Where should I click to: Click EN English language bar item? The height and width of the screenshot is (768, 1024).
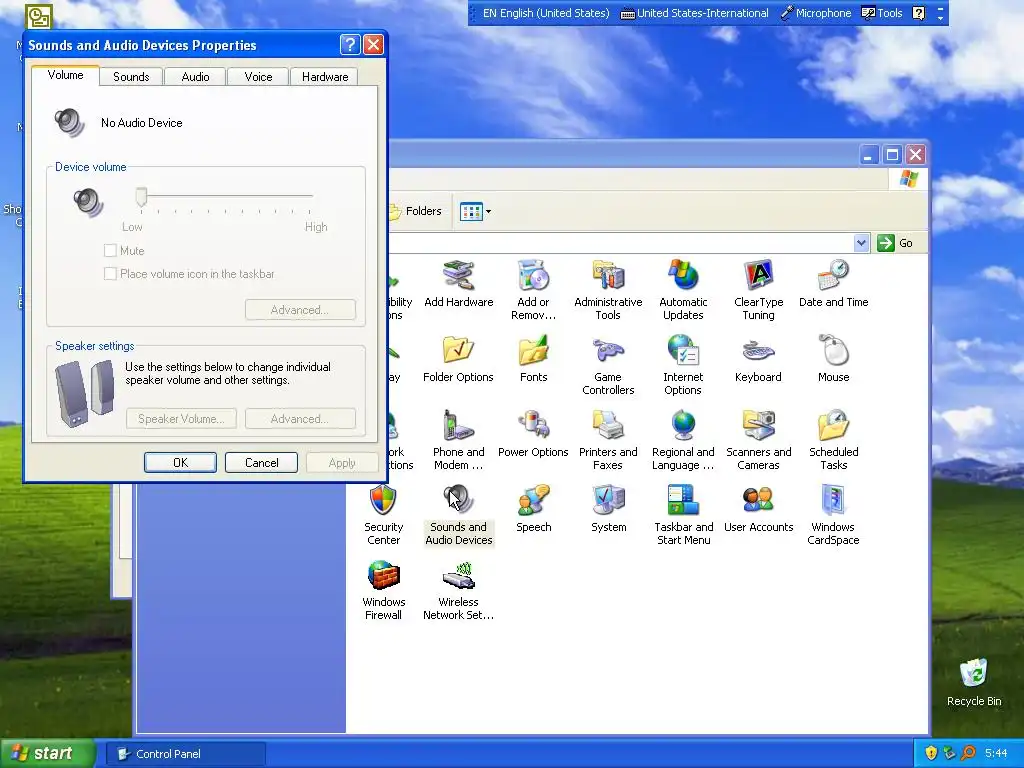coord(545,13)
